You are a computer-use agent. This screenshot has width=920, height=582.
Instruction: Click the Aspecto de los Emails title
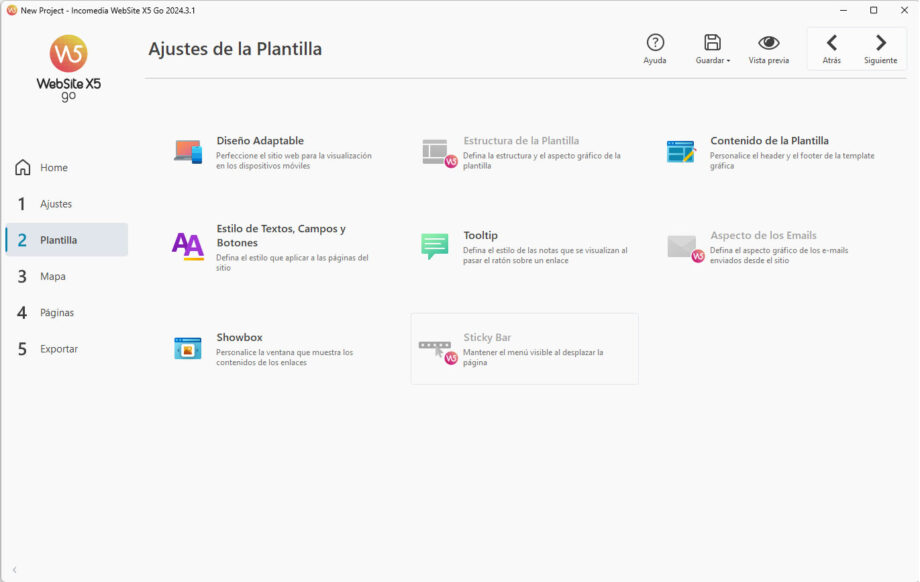click(763, 235)
